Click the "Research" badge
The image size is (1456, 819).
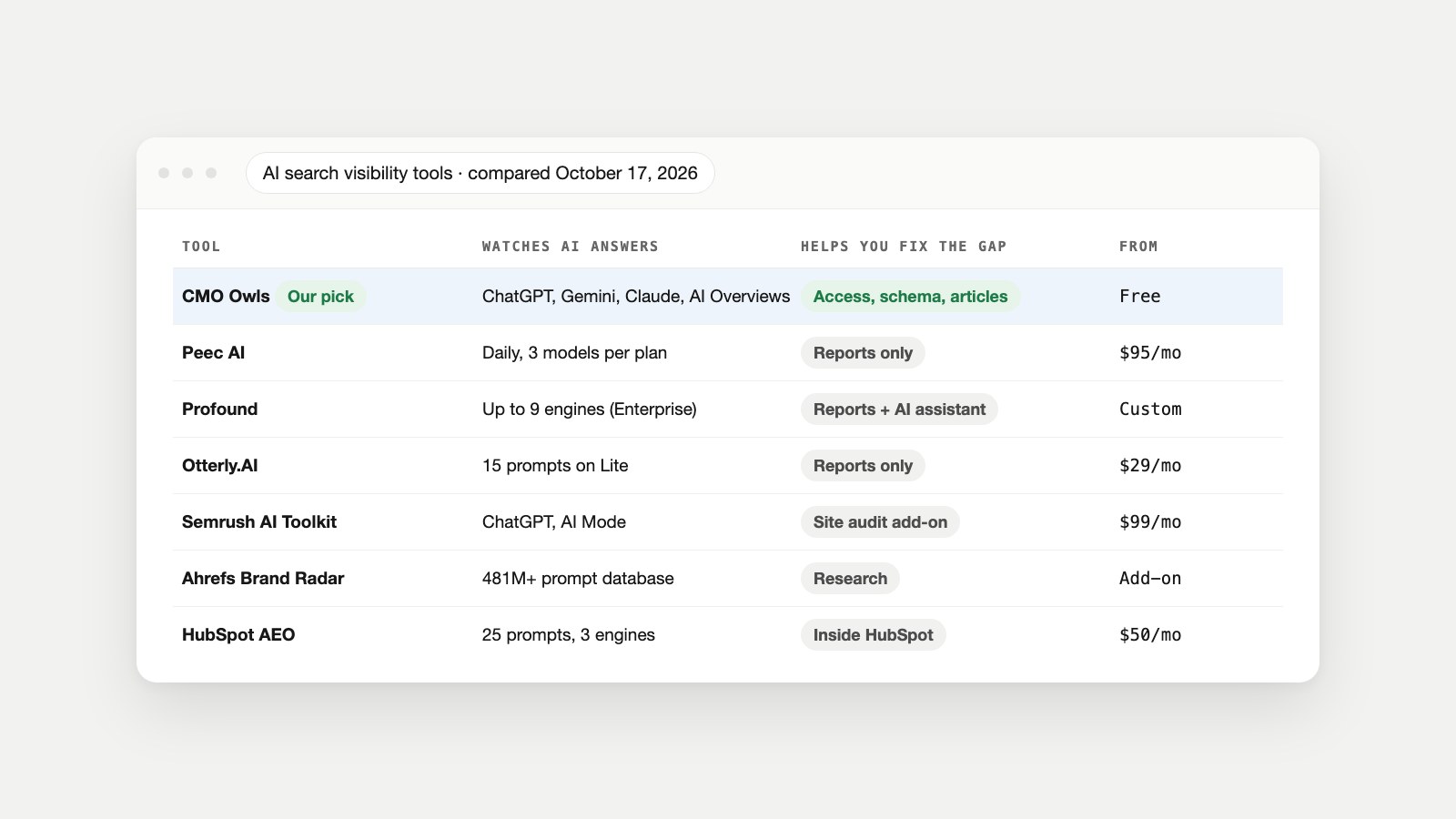[850, 579]
